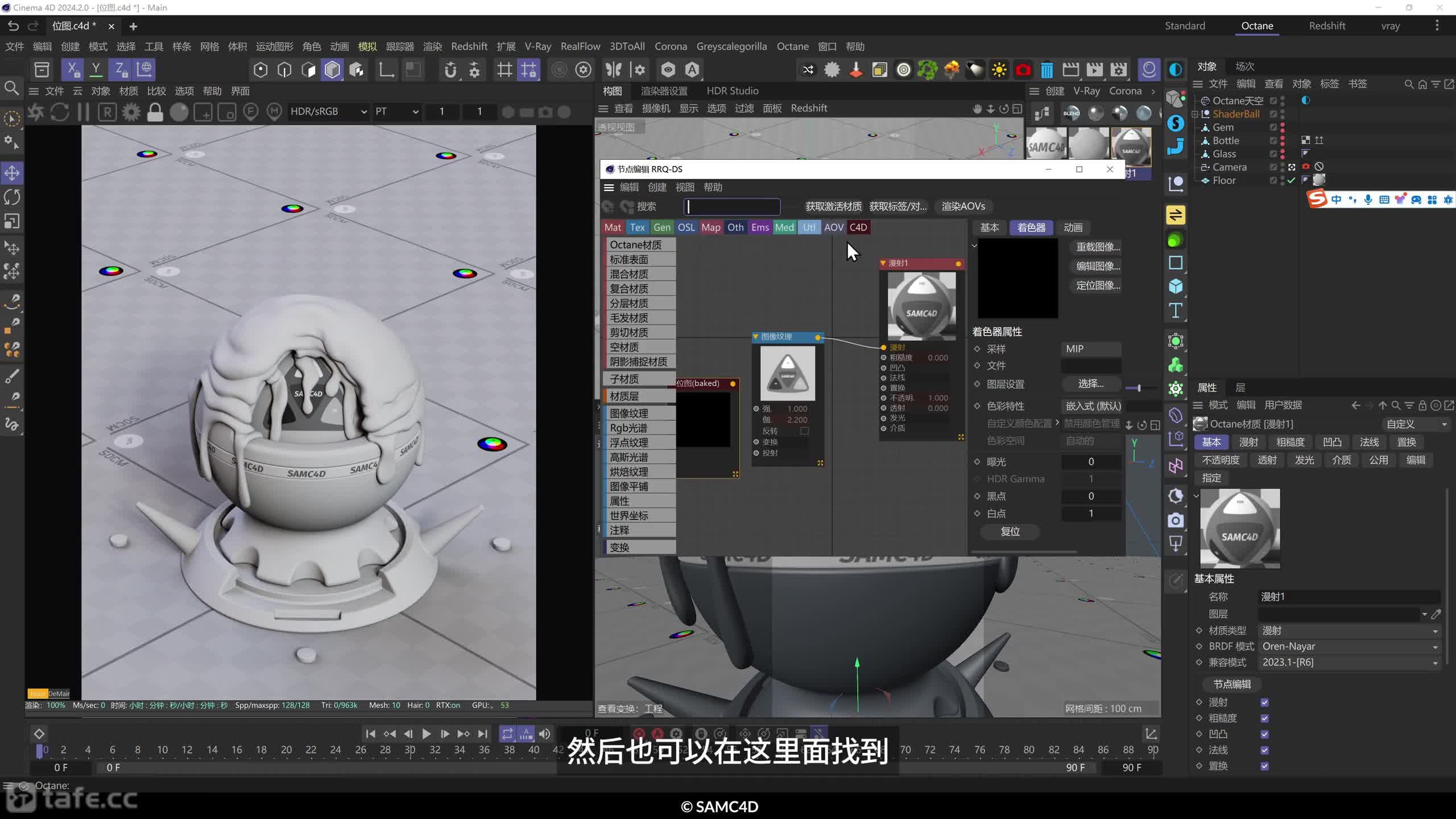The height and width of the screenshot is (819, 1456).
Task: Switch to the Redshift layout tab
Action: pos(1327,26)
